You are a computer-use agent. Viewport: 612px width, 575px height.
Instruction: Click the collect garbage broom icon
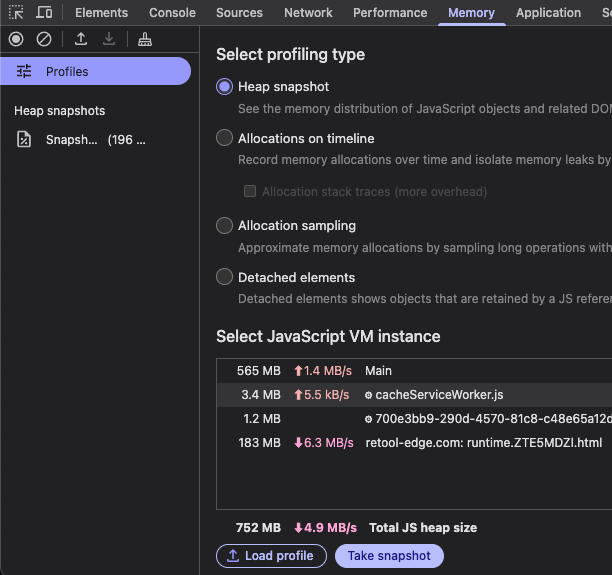pos(145,39)
